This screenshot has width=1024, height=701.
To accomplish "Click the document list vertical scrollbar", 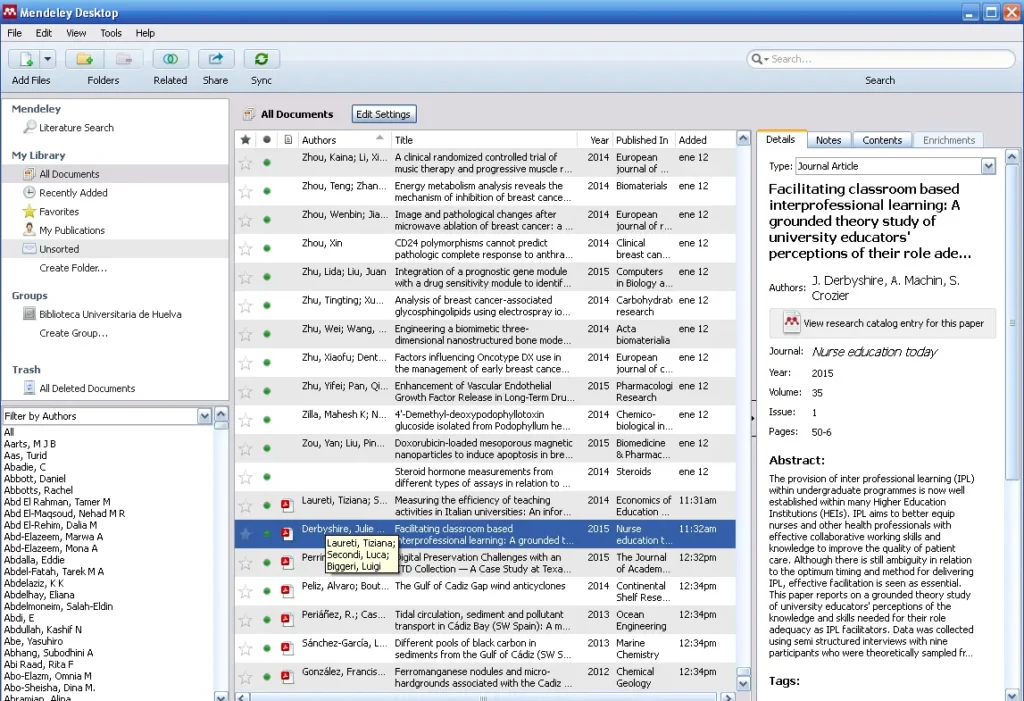I will pos(743,400).
